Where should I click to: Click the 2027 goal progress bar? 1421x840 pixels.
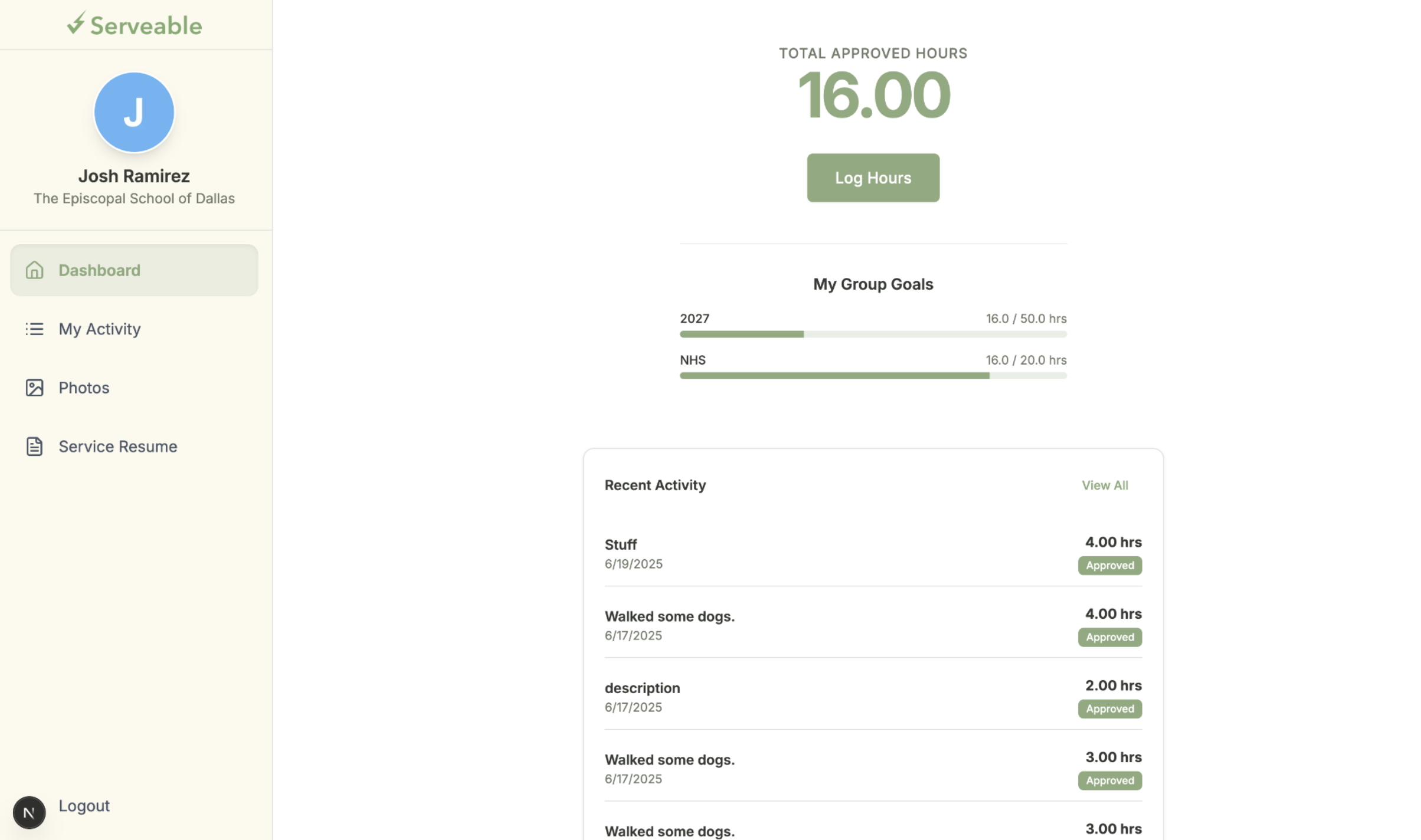pos(873,334)
